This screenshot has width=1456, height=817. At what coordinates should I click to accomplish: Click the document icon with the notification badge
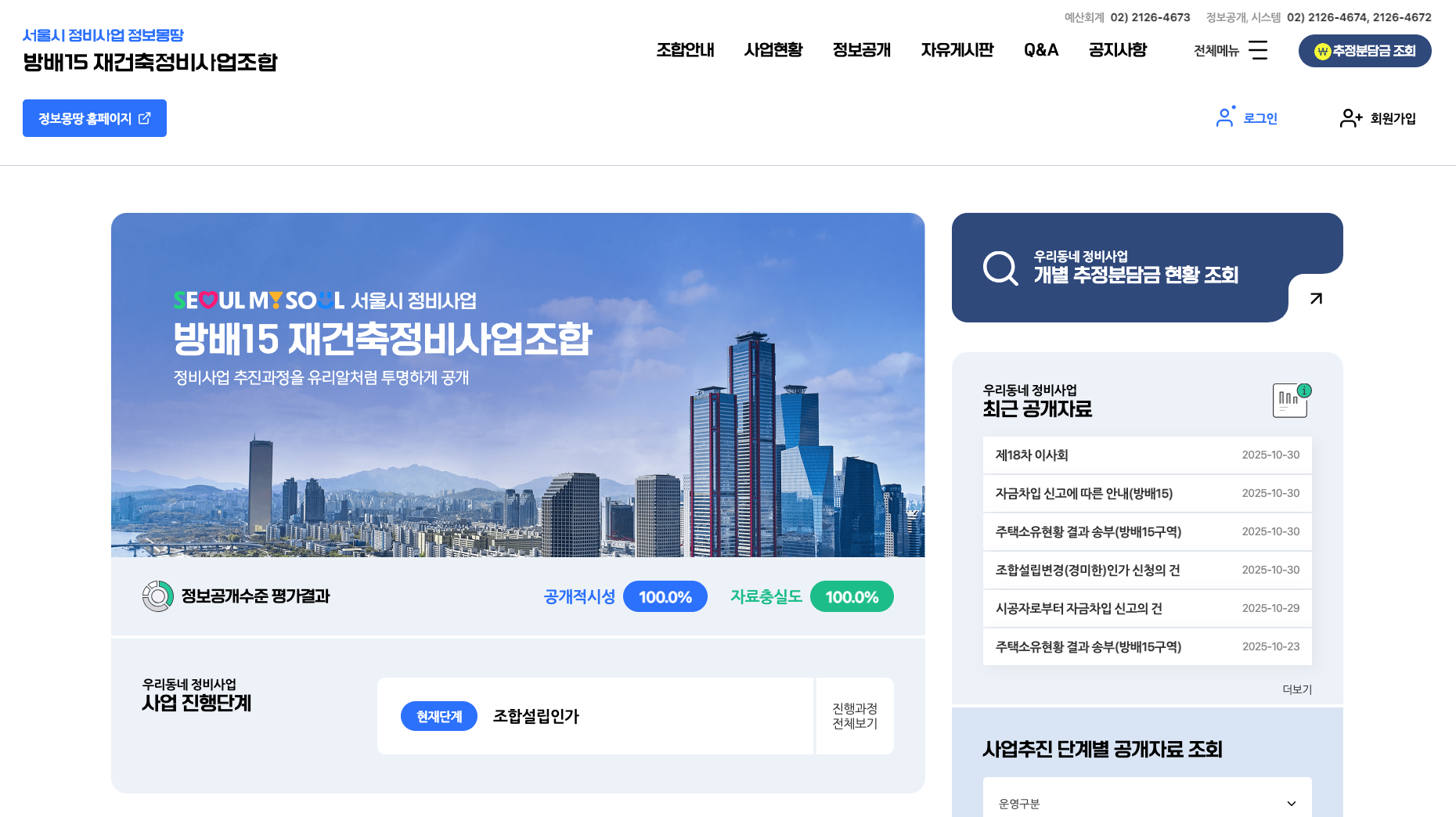click(1292, 400)
